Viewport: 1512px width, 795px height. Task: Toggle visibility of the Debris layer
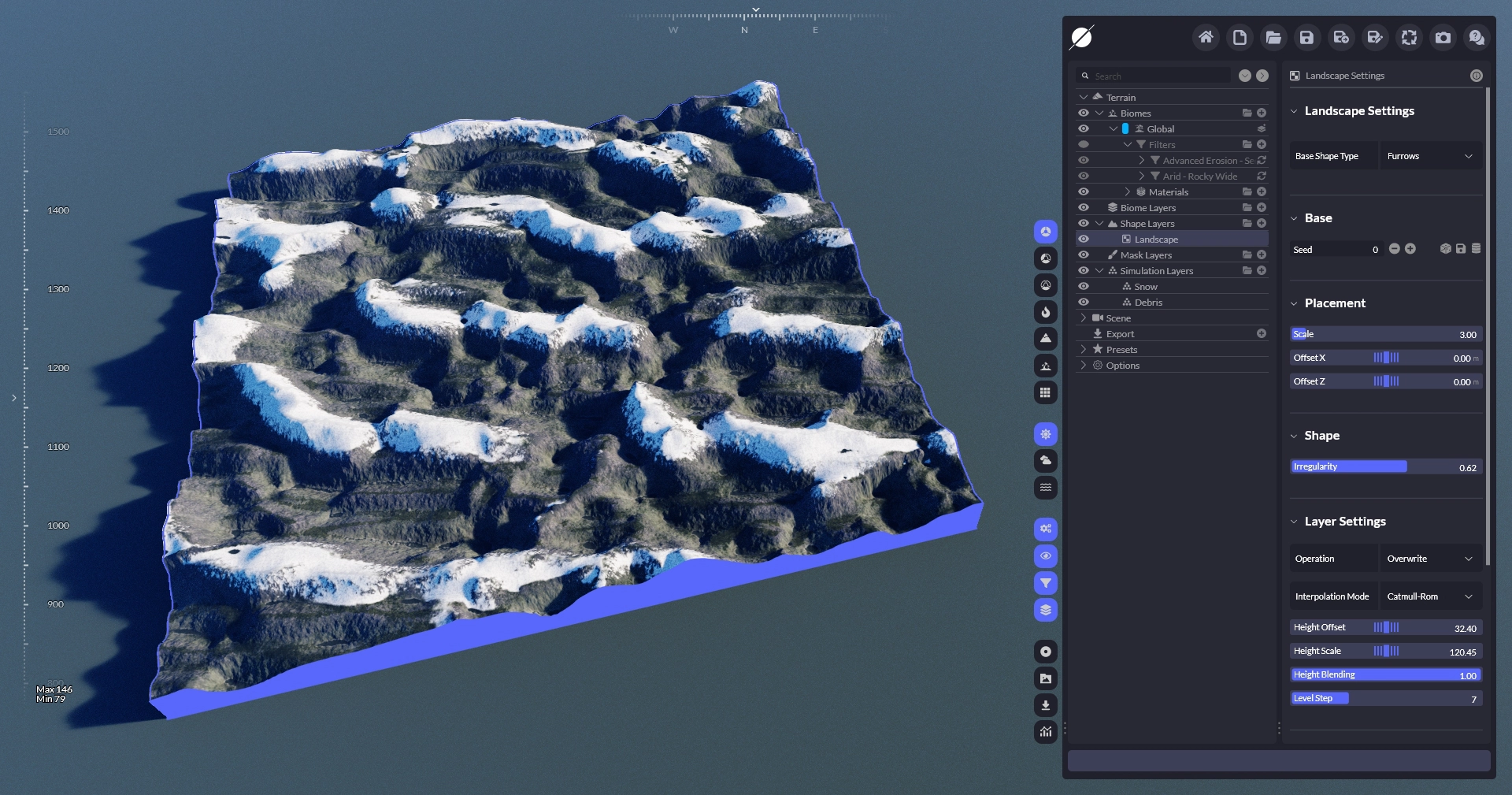click(x=1084, y=303)
